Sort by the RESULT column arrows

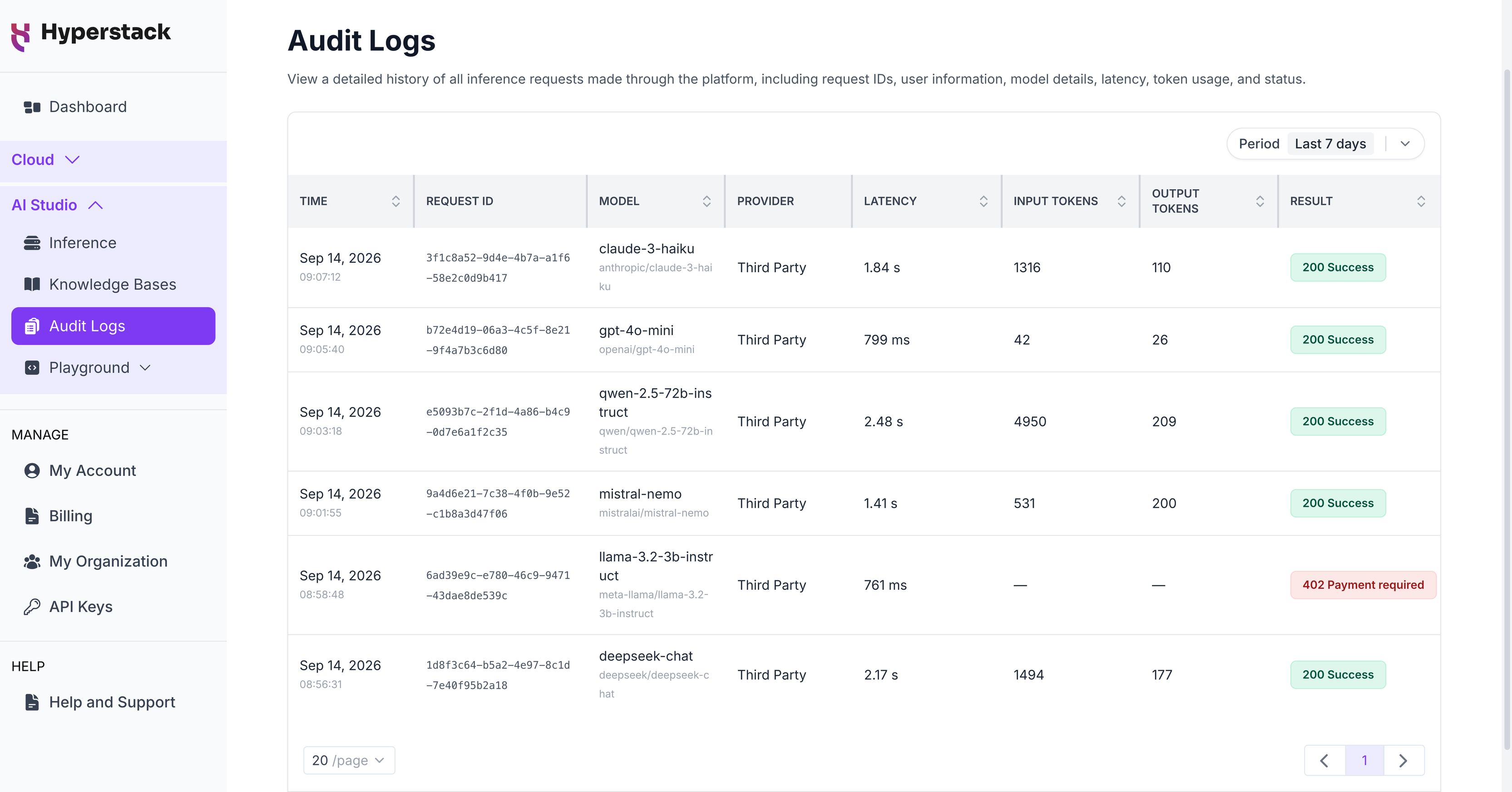[1421, 201]
